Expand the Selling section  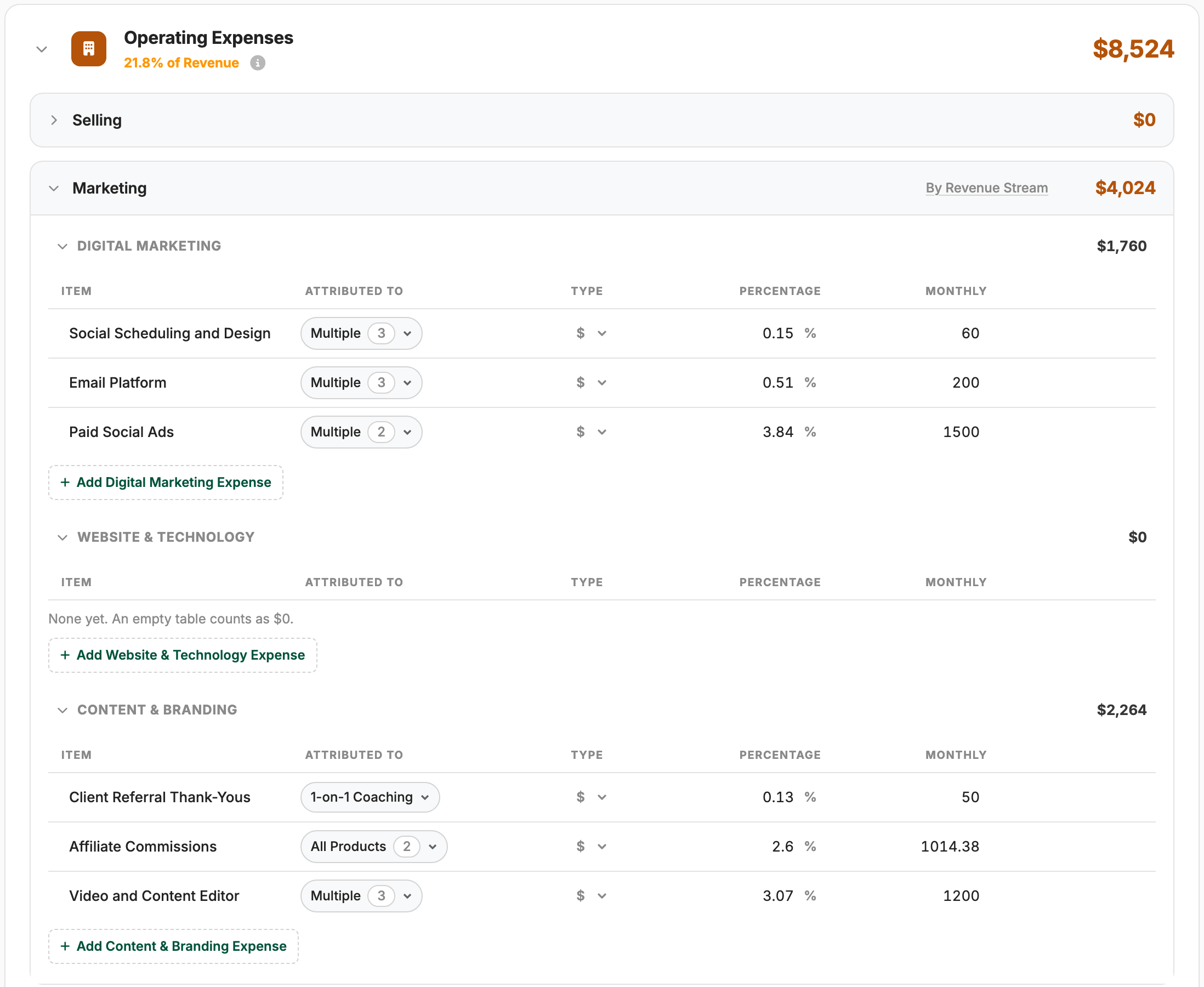[x=54, y=120]
